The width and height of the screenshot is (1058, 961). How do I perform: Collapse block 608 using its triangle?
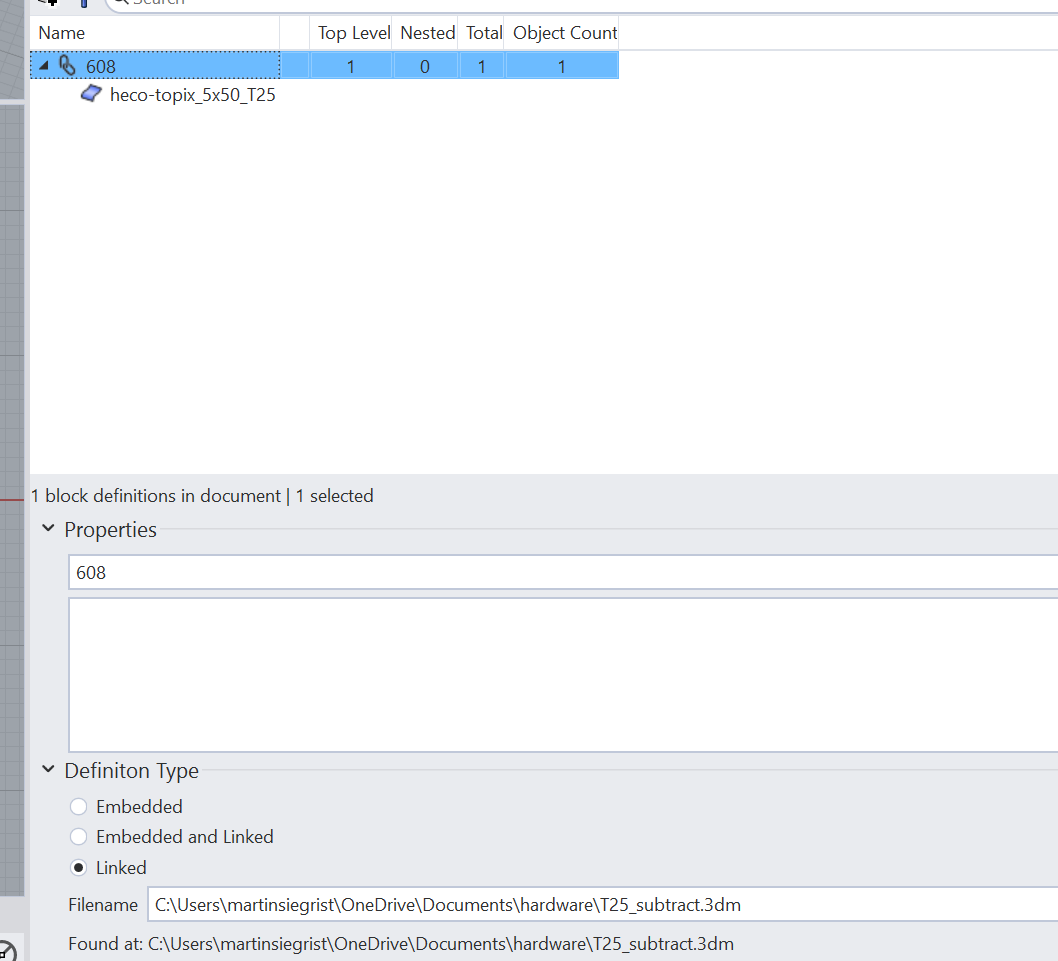point(42,65)
